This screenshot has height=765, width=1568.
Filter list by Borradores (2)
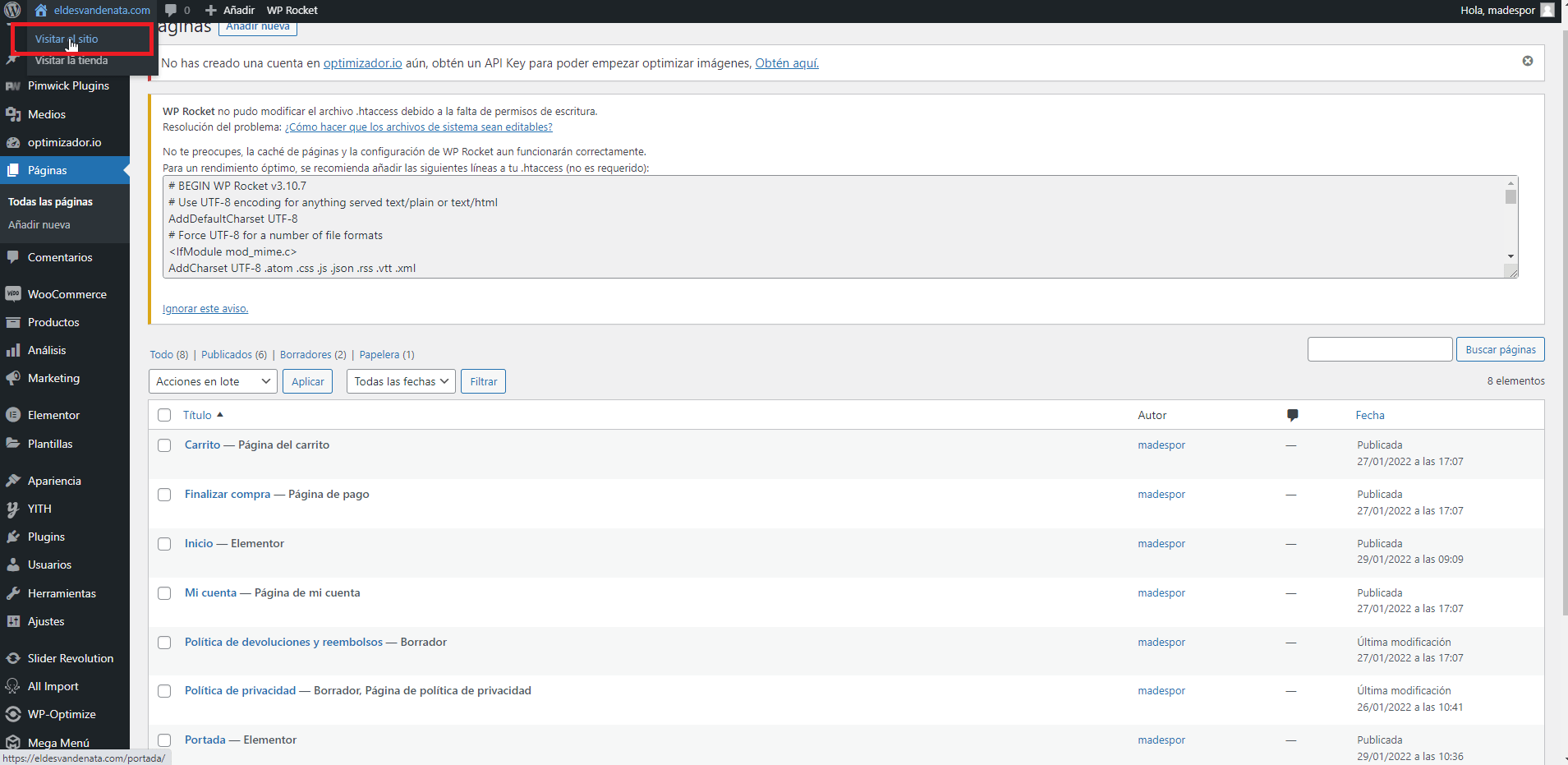(313, 354)
